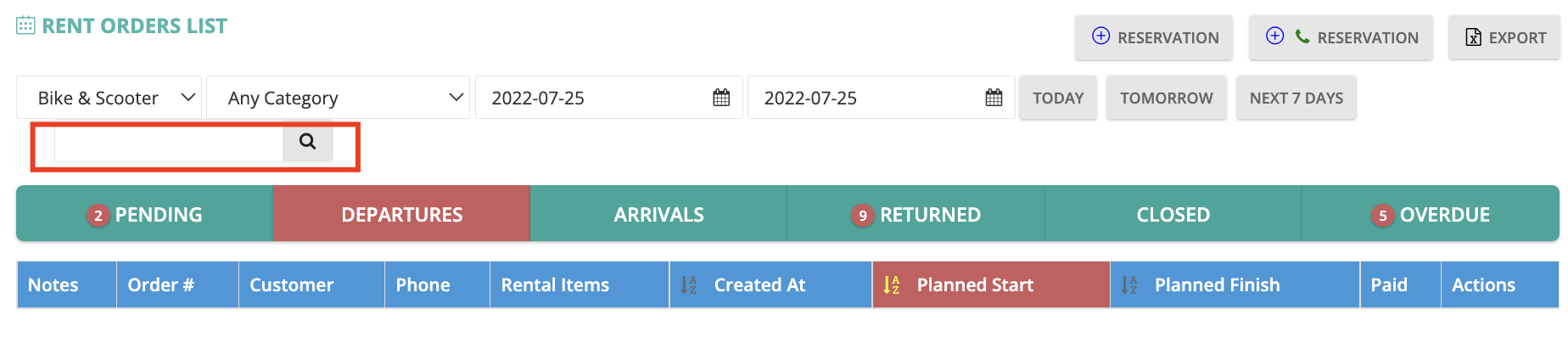Click the first plus Reservation button

pos(1154,37)
